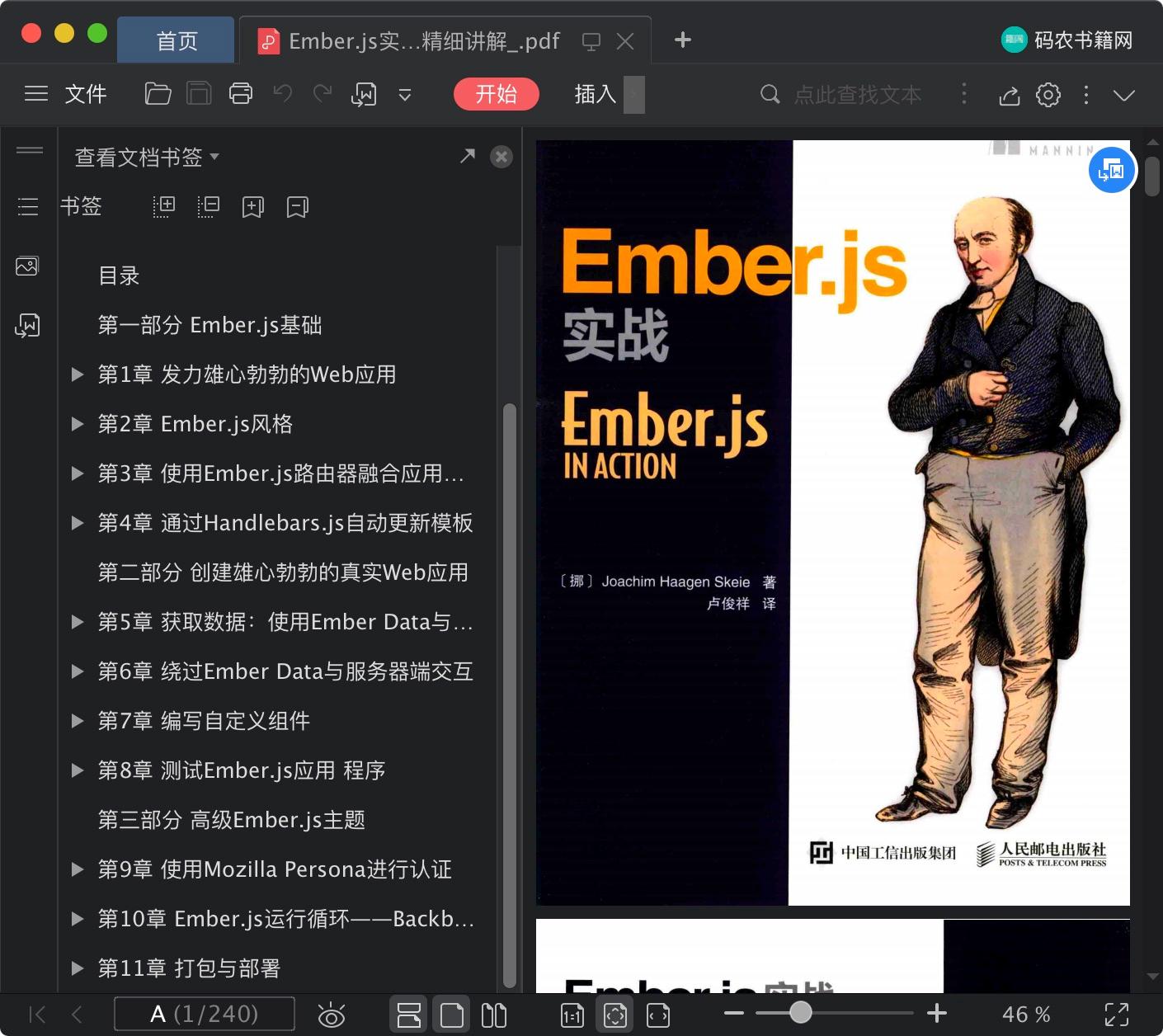Select the 目录 bookmark

(119, 275)
